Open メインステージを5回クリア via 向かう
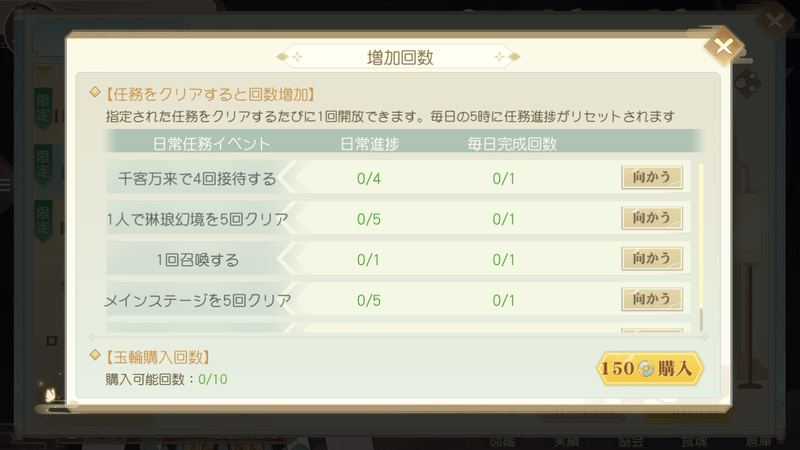The width and height of the screenshot is (800, 450). 652,298
